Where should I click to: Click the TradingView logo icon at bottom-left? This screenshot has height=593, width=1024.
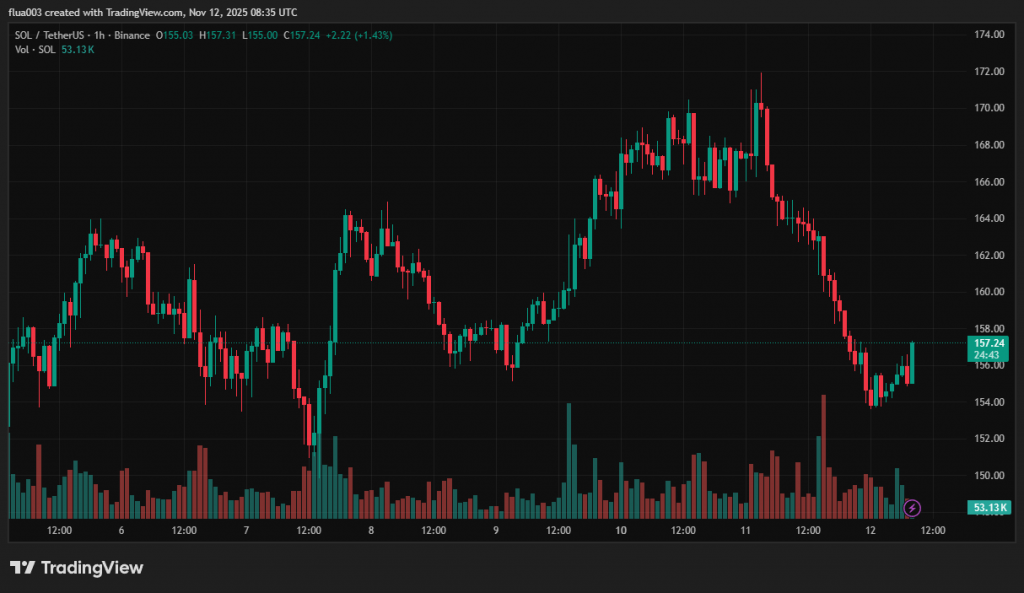pos(22,568)
